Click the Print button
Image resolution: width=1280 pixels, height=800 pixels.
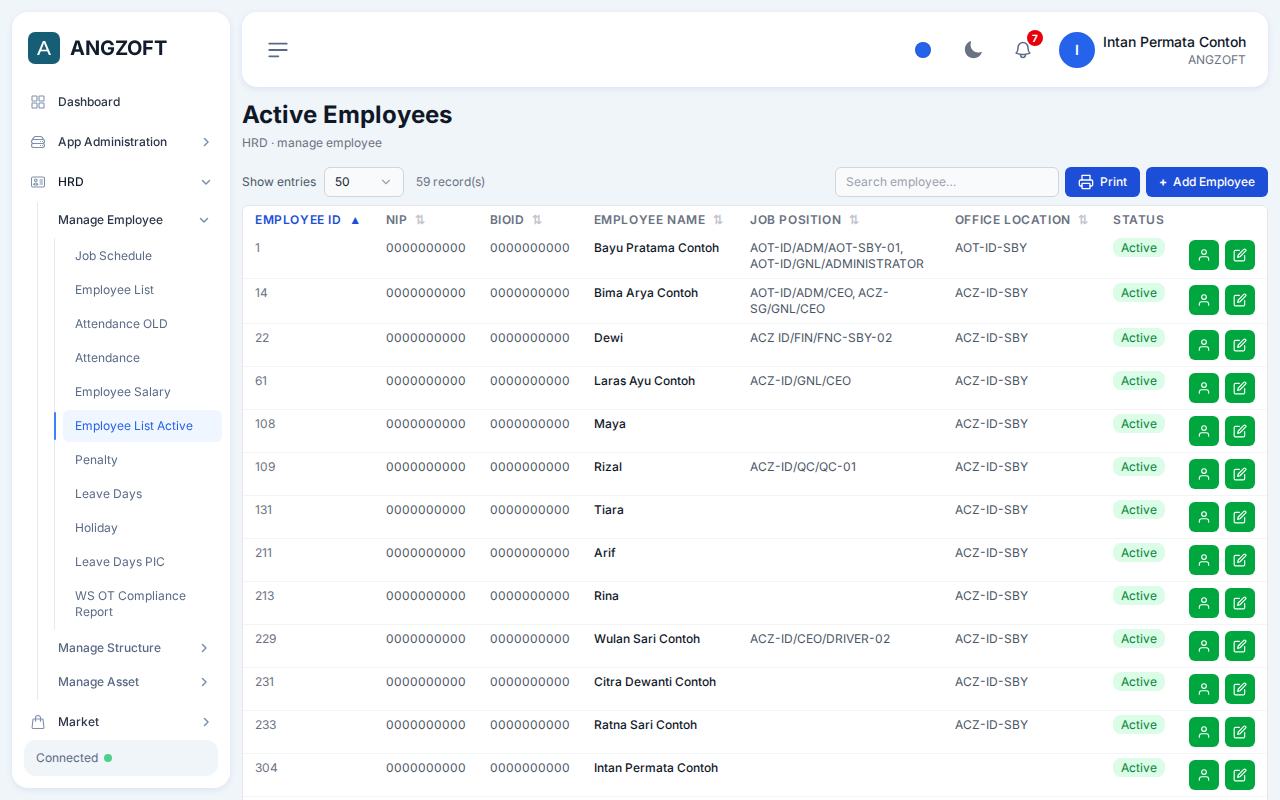pos(1102,182)
